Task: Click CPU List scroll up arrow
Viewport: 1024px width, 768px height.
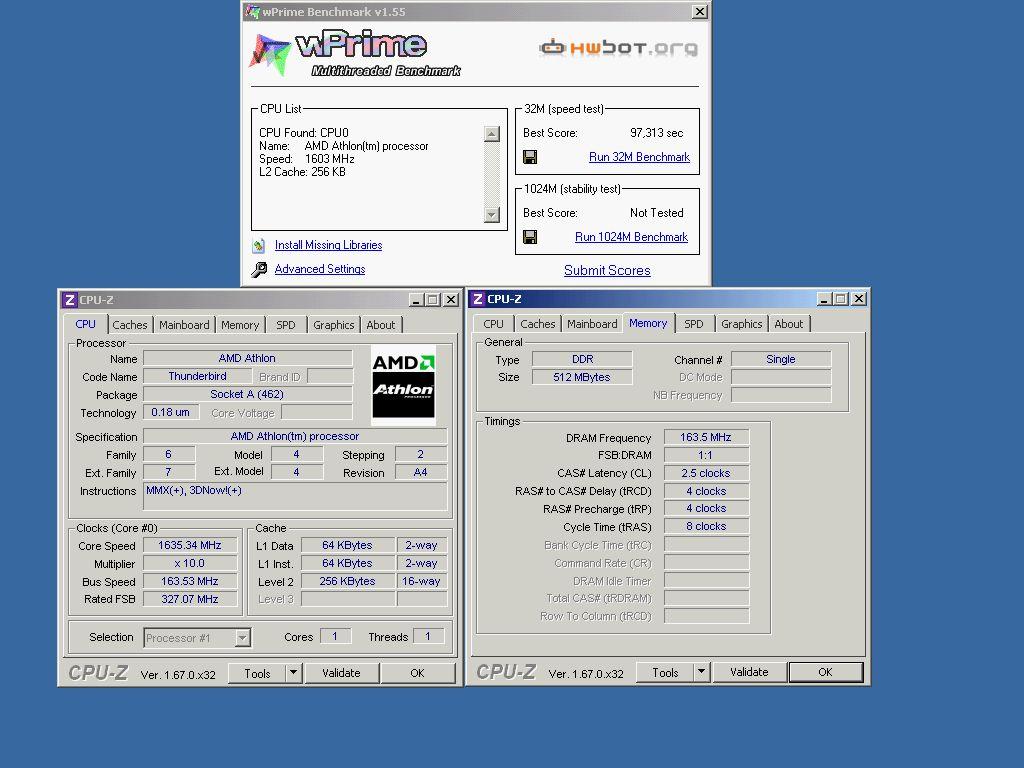Action: point(492,134)
